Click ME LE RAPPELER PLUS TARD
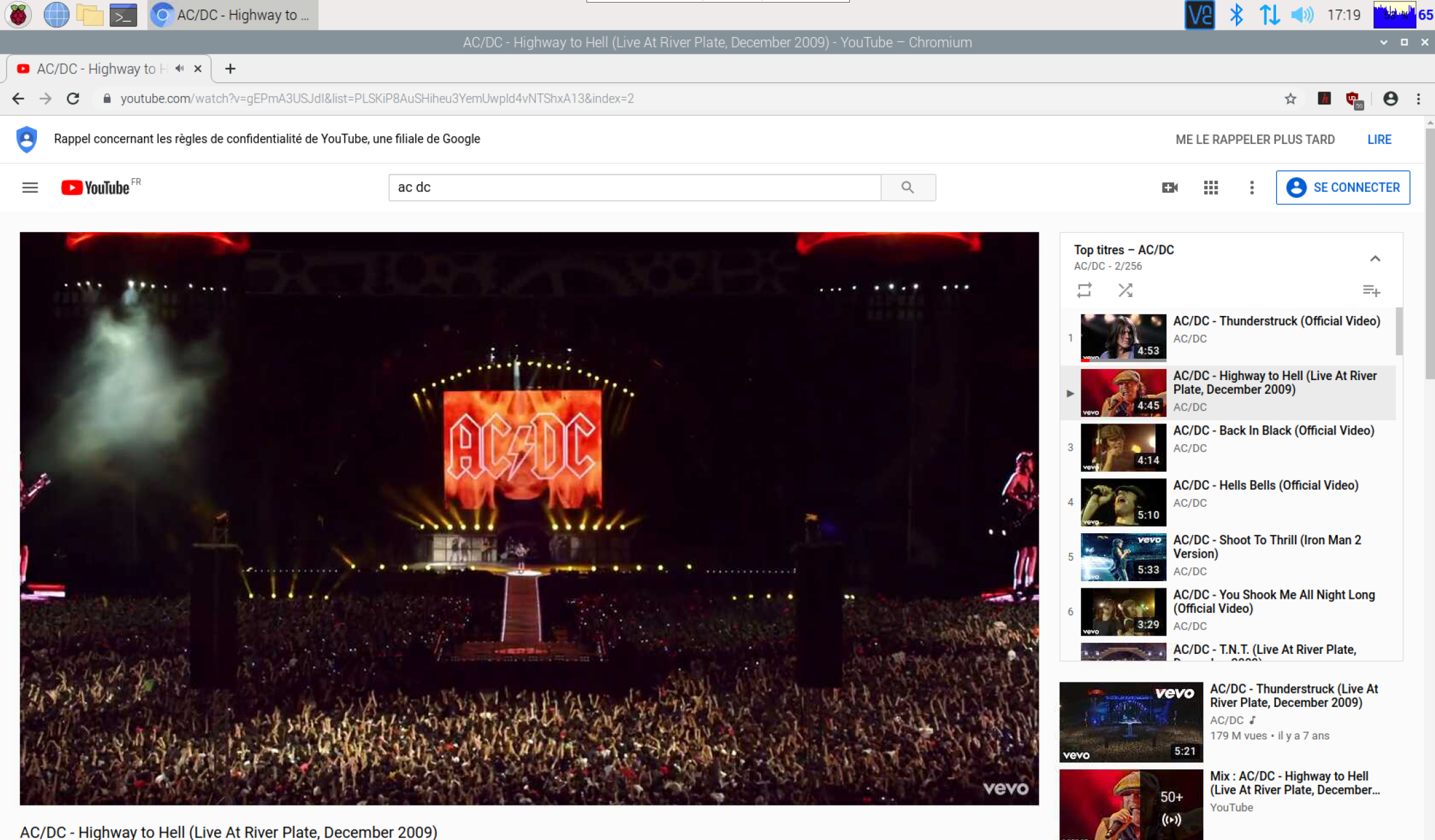 1255,139
